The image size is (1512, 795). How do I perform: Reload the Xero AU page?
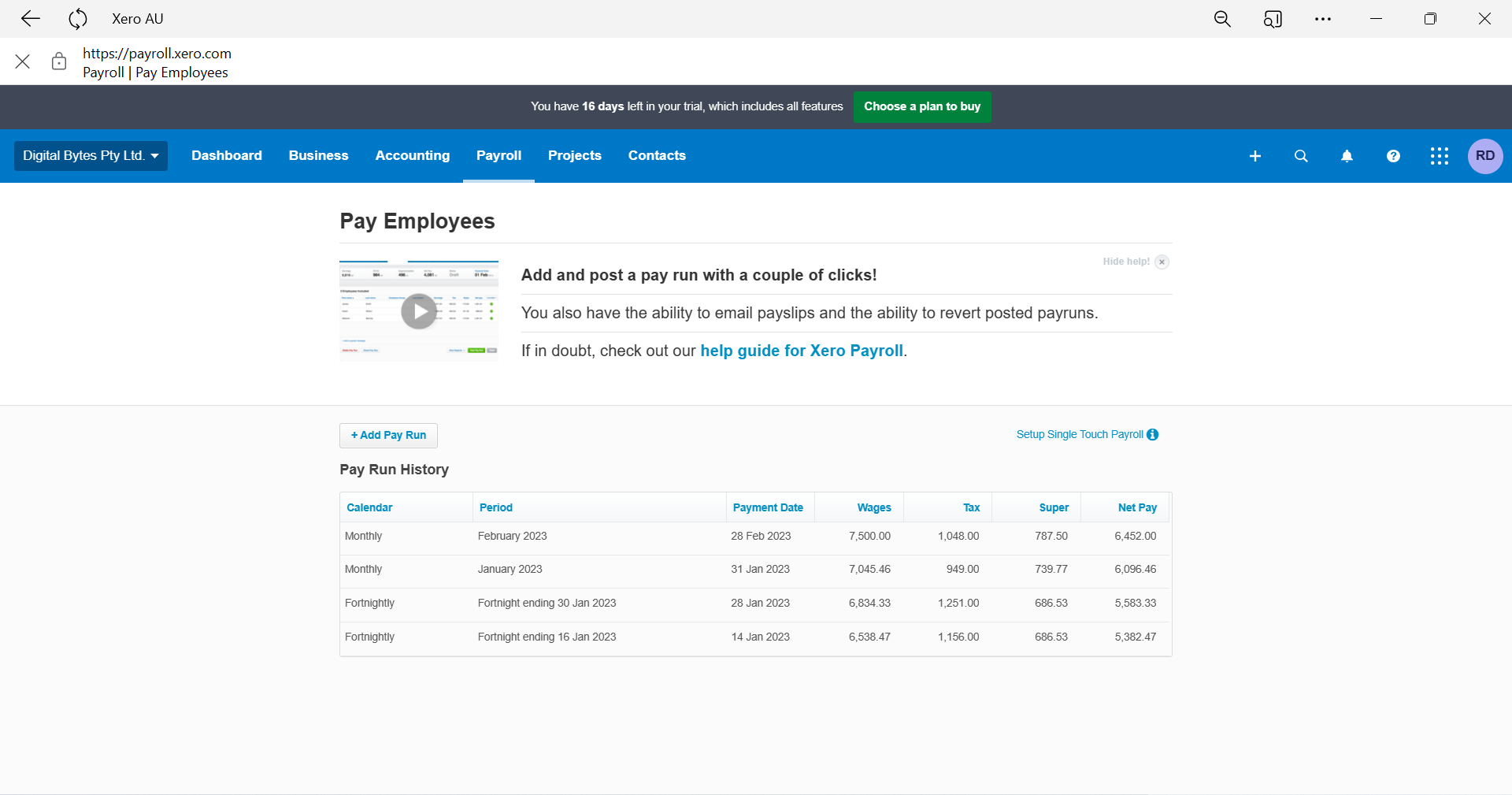[x=78, y=19]
